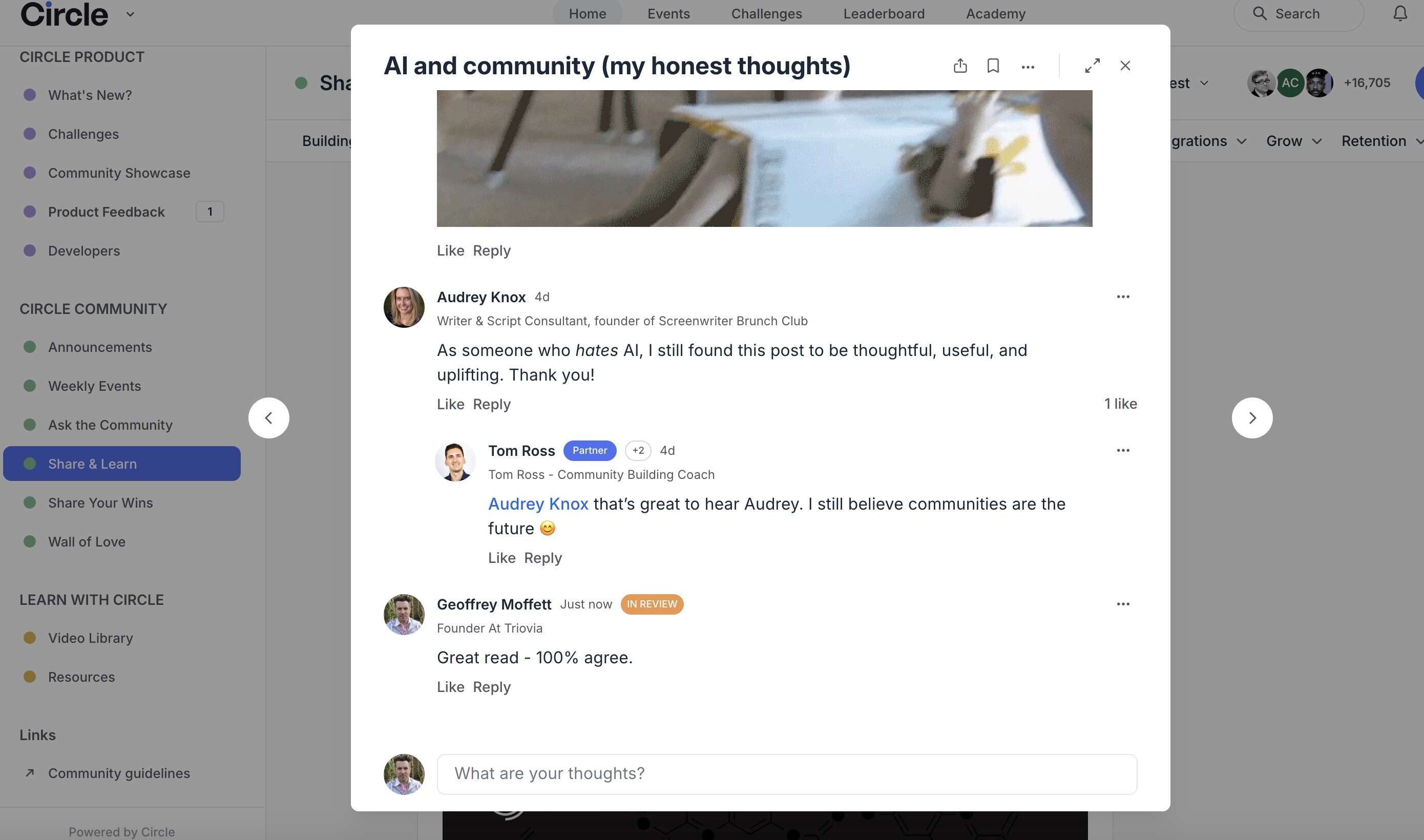Click the share icon in post header
The image size is (1424, 840).
960,66
